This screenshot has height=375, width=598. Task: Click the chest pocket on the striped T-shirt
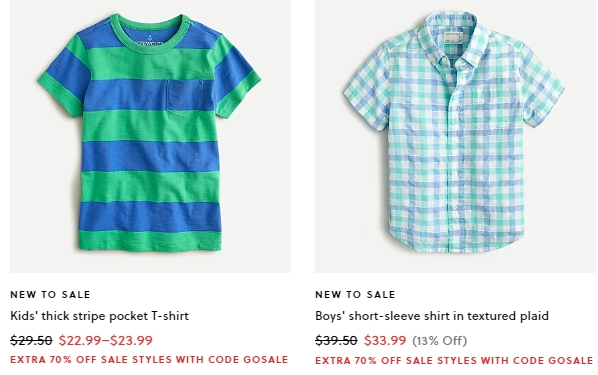(185, 97)
